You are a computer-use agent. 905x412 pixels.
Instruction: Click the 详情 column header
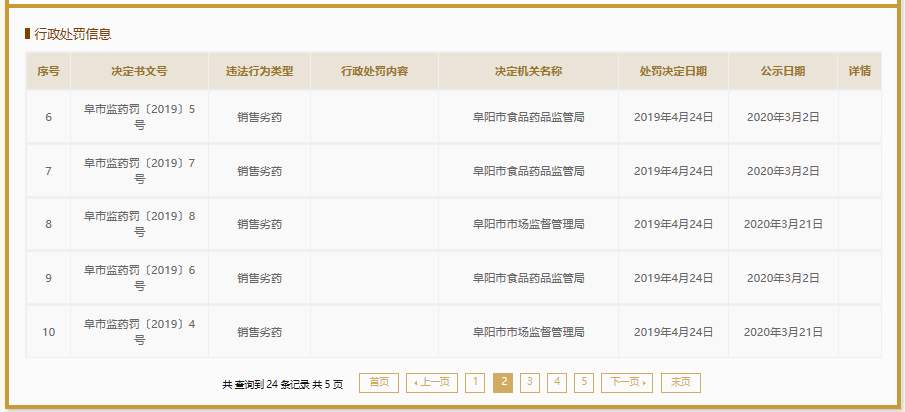click(859, 72)
